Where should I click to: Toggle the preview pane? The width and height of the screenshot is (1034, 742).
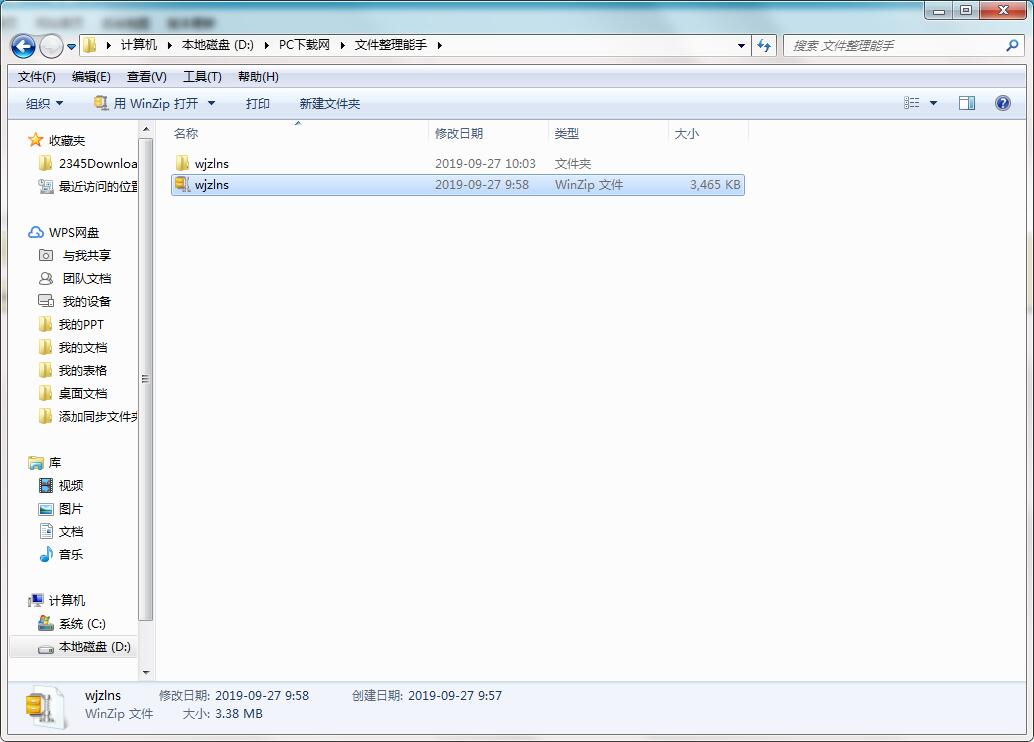pos(966,102)
